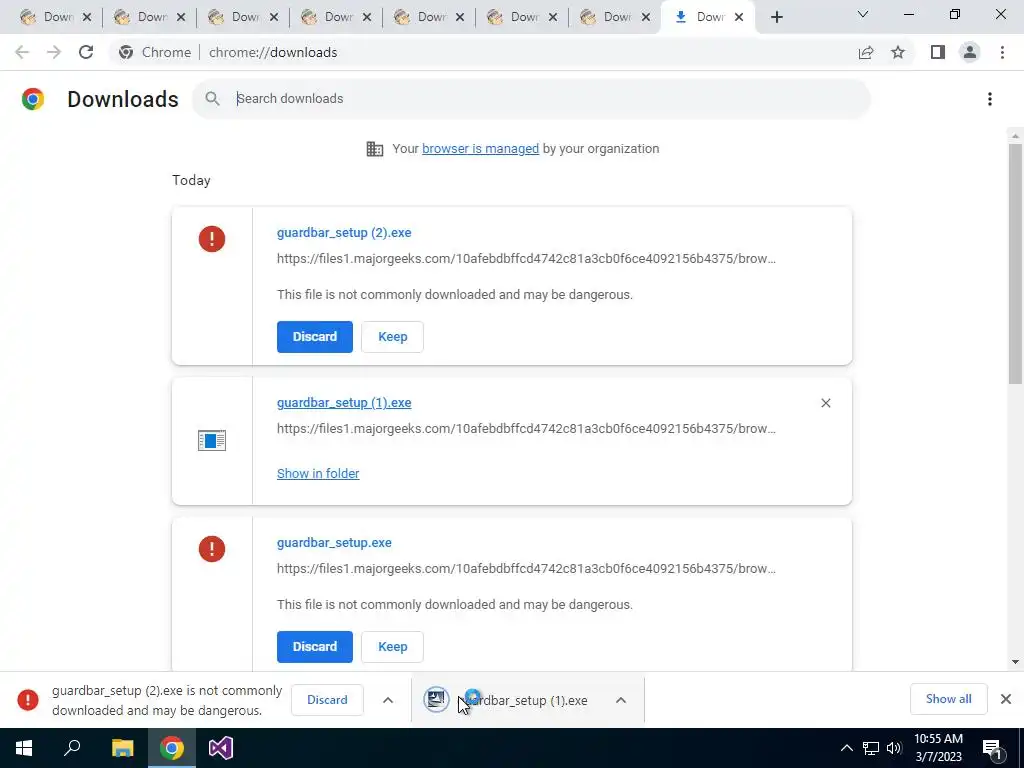This screenshot has width=1024, height=768.
Task: Click the site info Chrome chip
Action: coord(155,52)
